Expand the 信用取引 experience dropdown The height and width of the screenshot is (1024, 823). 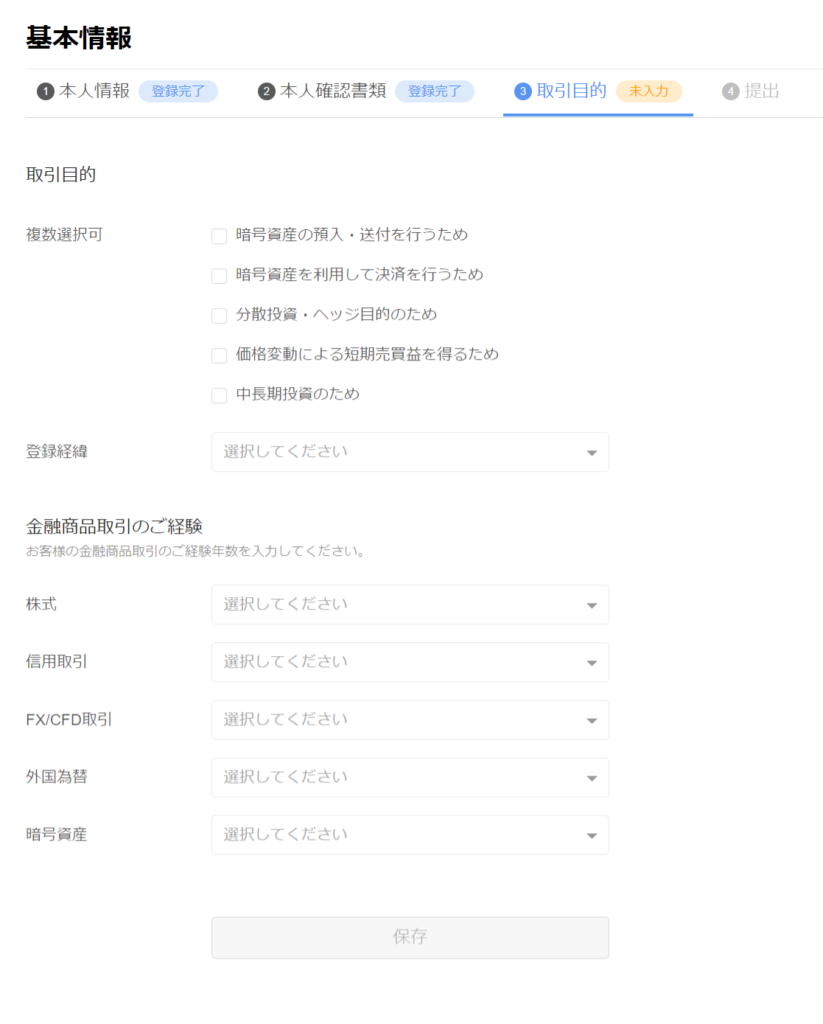click(410, 662)
